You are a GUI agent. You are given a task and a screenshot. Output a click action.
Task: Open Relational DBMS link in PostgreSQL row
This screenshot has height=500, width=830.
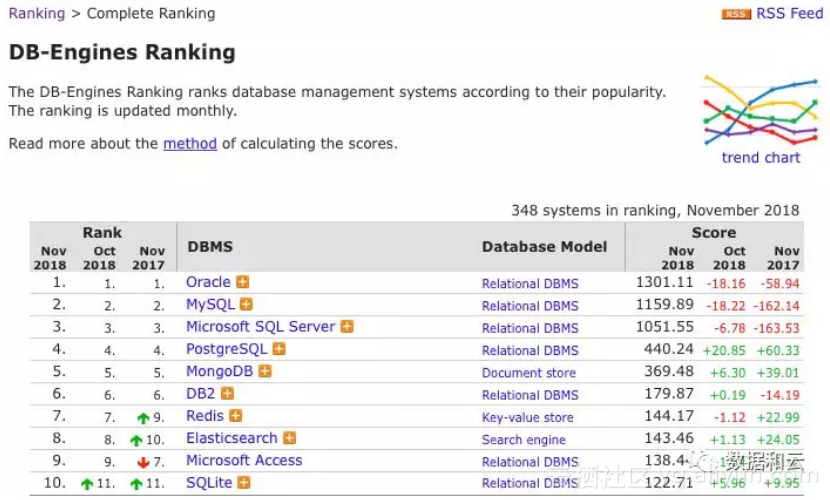pyautogui.click(x=530, y=350)
